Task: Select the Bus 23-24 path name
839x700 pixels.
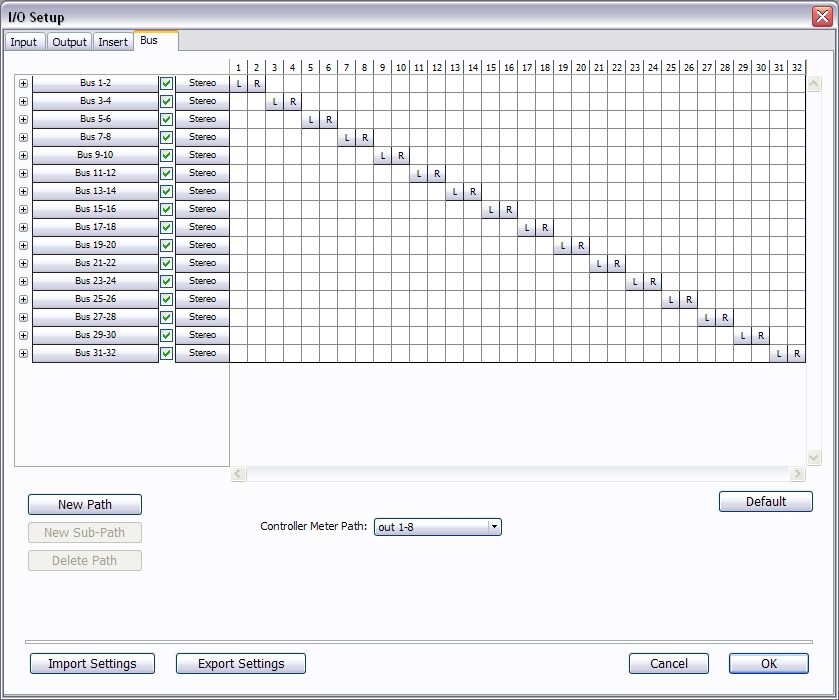Action: click(x=95, y=281)
